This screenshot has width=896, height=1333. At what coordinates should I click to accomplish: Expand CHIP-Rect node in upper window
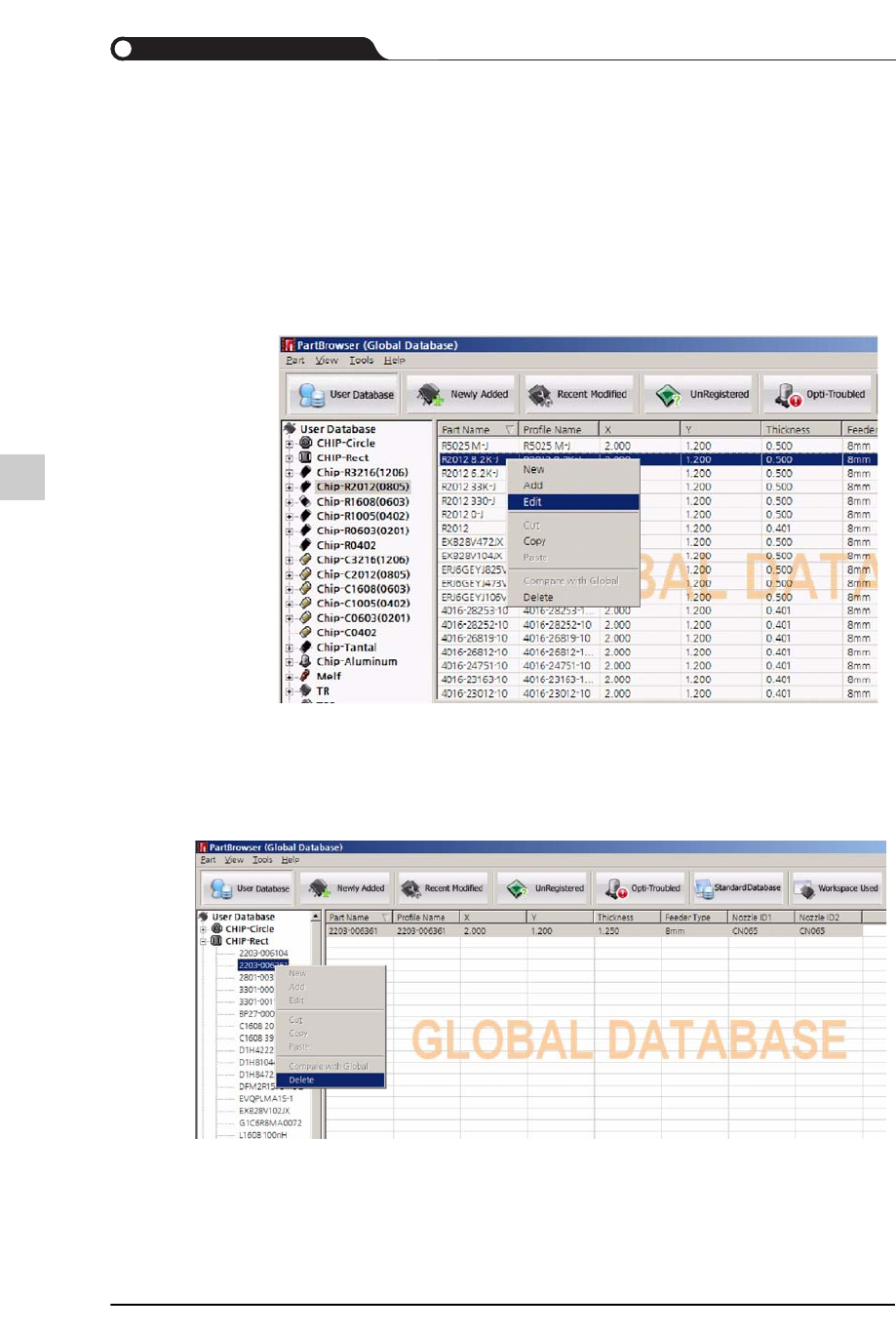[x=290, y=458]
